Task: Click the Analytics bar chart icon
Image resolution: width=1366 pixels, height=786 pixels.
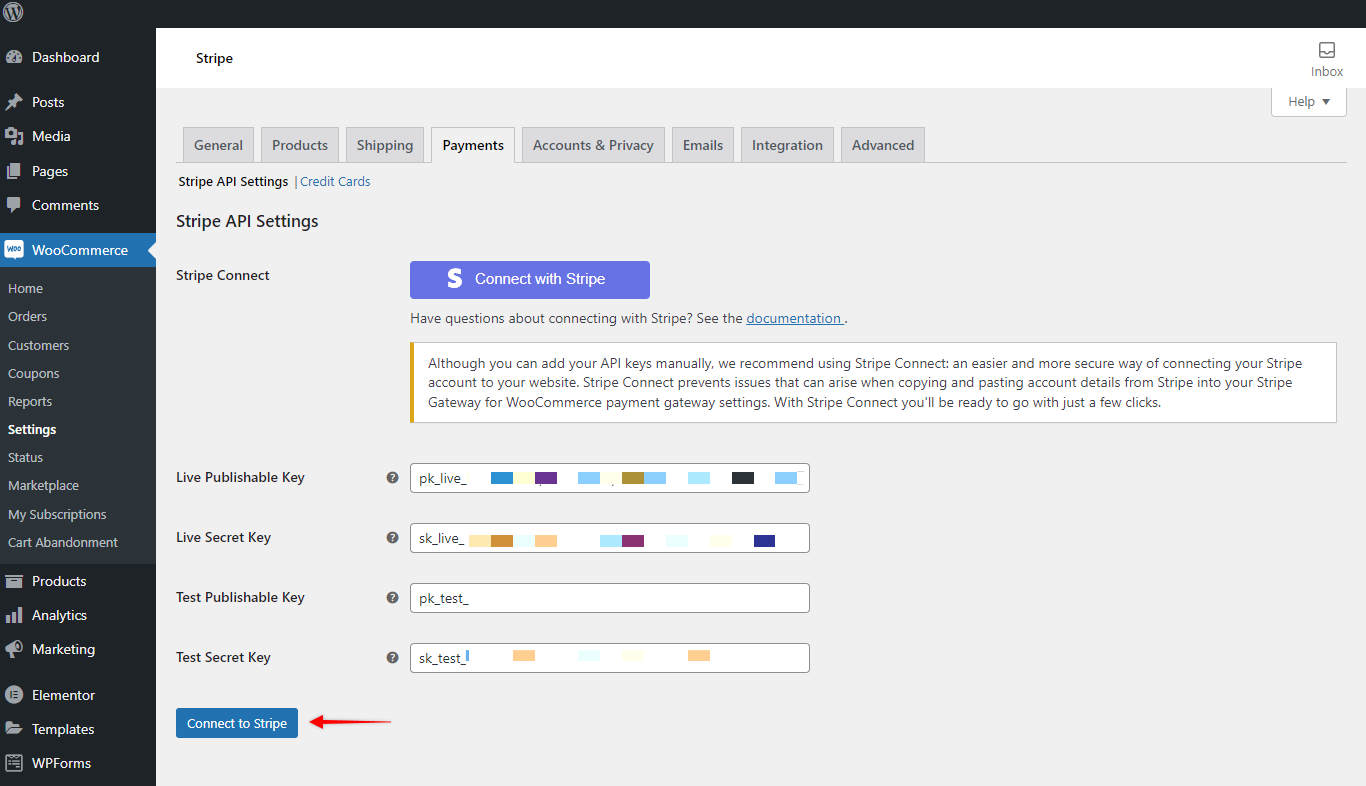Action: pos(14,615)
